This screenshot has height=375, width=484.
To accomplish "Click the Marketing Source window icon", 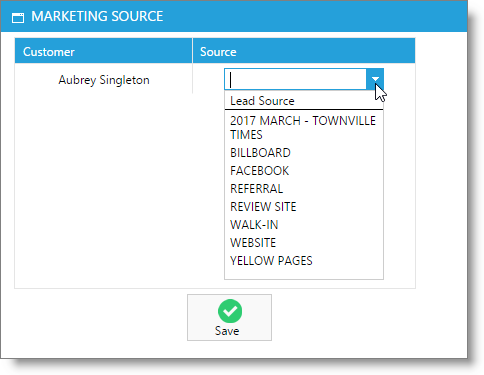I will (x=18, y=17).
